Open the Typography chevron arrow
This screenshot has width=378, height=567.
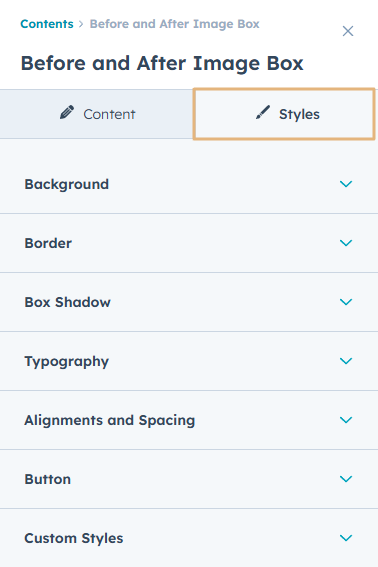point(346,361)
